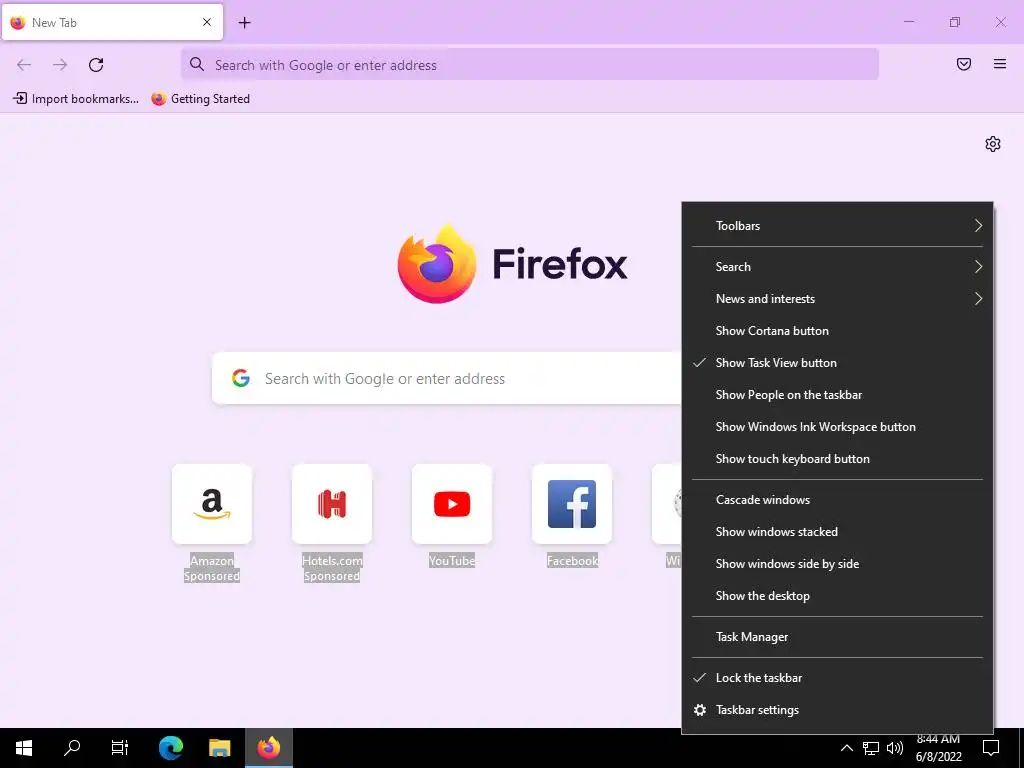Screen dimensions: 1024x768
Task: Open the Firefox hamburger application menu
Action: click(1000, 64)
